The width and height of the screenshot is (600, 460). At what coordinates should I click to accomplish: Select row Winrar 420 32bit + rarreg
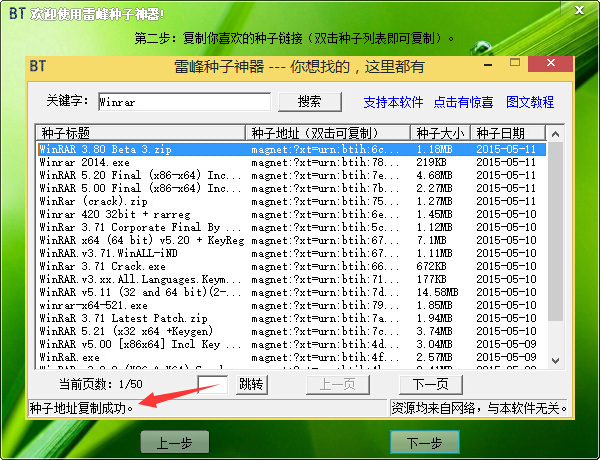292,214
